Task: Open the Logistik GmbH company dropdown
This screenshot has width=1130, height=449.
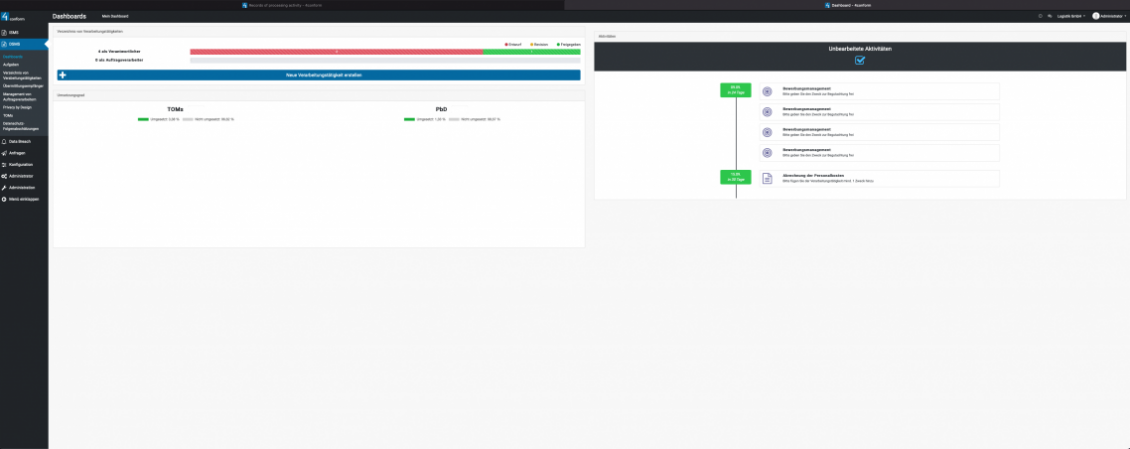Action: coord(1069,16)
